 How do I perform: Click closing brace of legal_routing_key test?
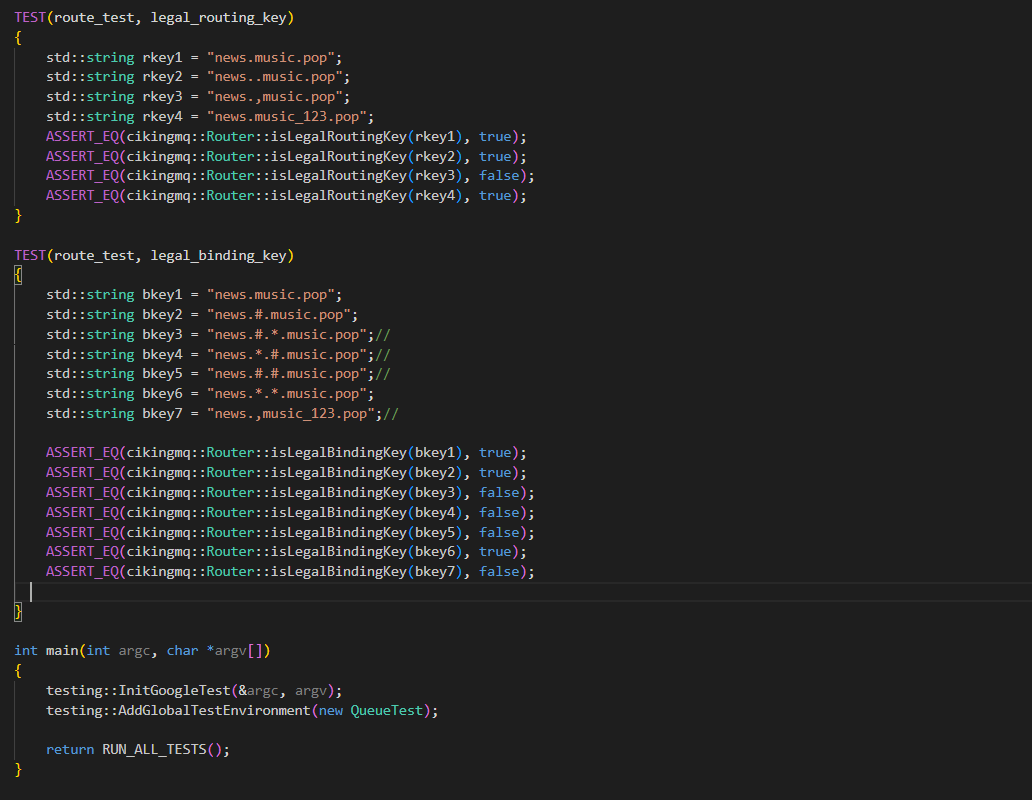pos(18,215)
